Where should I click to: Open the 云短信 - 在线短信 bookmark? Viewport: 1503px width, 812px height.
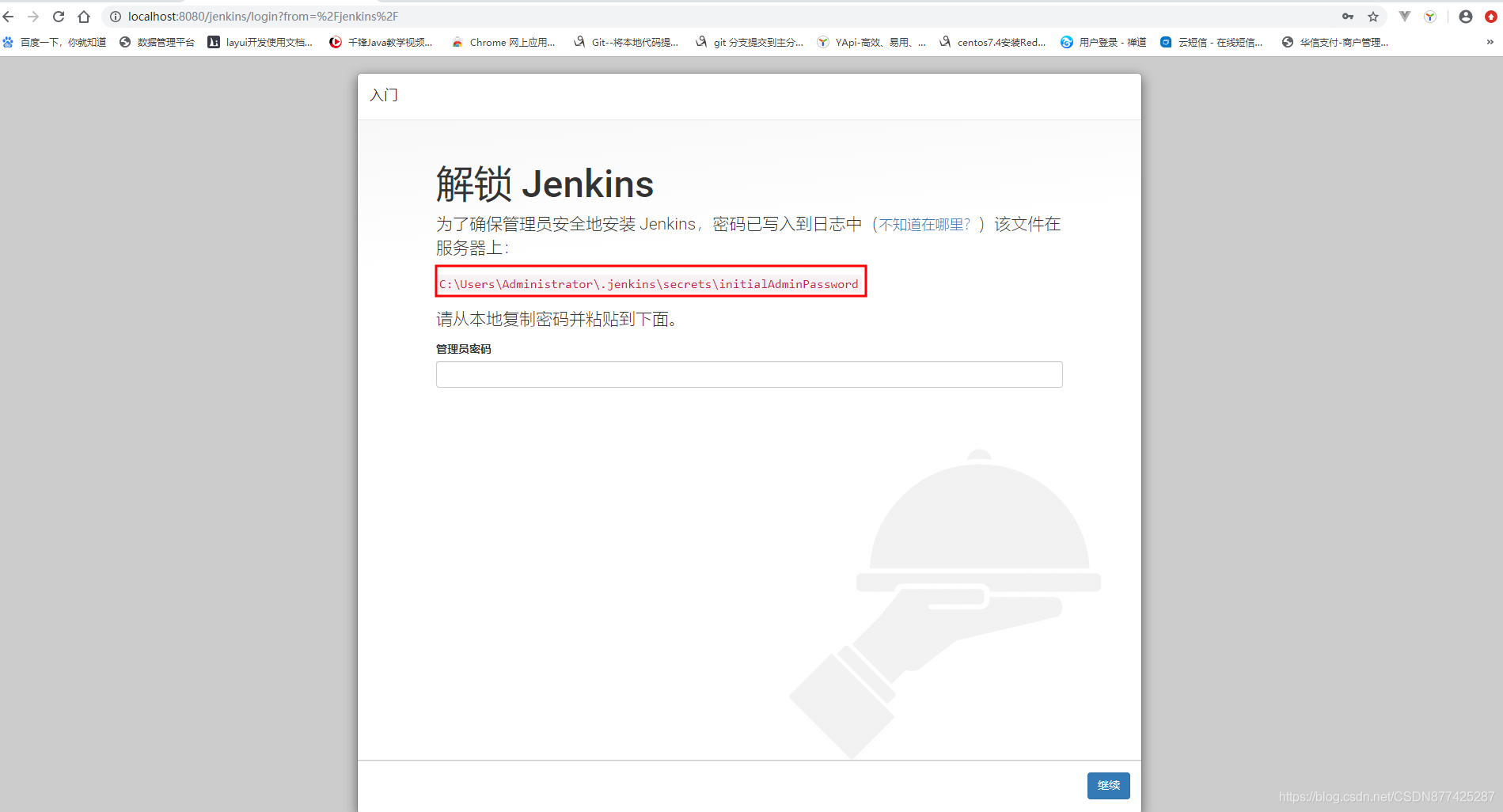coord(1212,42)
